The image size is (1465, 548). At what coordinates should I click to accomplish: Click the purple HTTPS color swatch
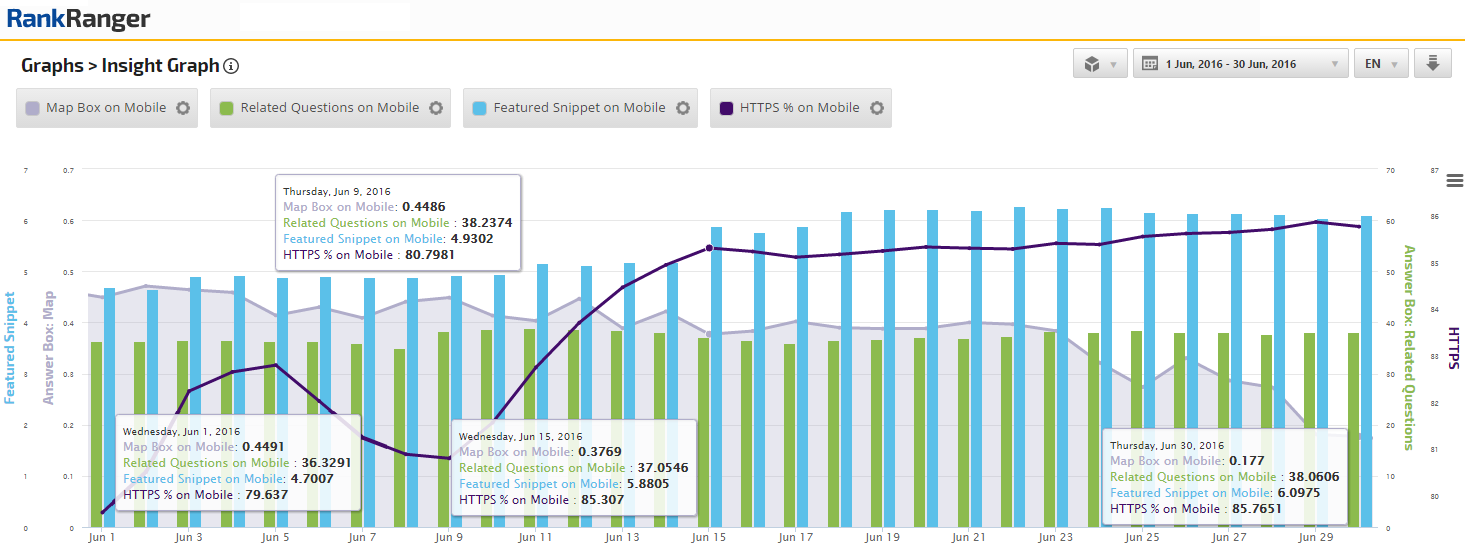726,108
